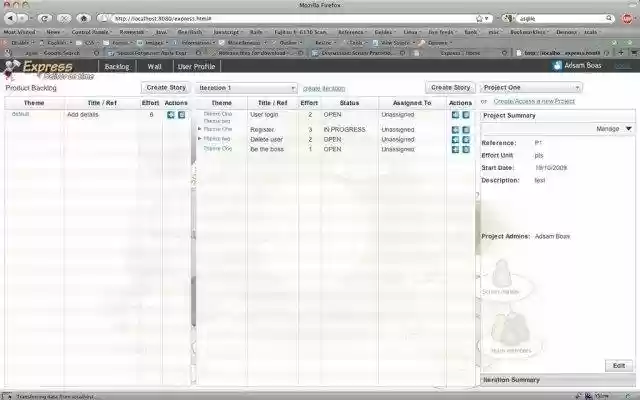640x400 pixels.
Task: Click the logout link next to Adsam Boas
Action: (623, 66)
